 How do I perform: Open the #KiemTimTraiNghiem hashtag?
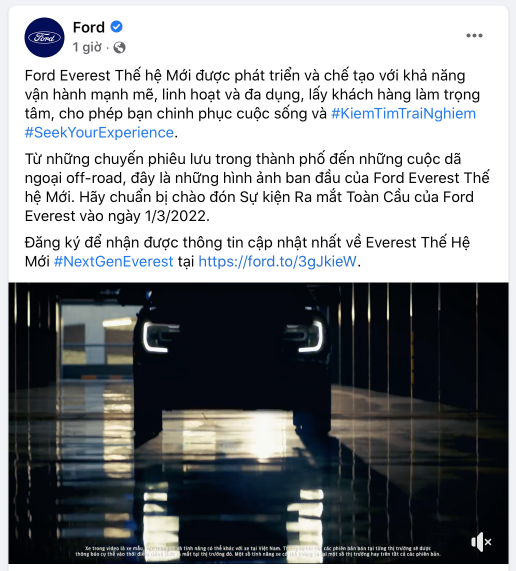click(x=403, y=114)
